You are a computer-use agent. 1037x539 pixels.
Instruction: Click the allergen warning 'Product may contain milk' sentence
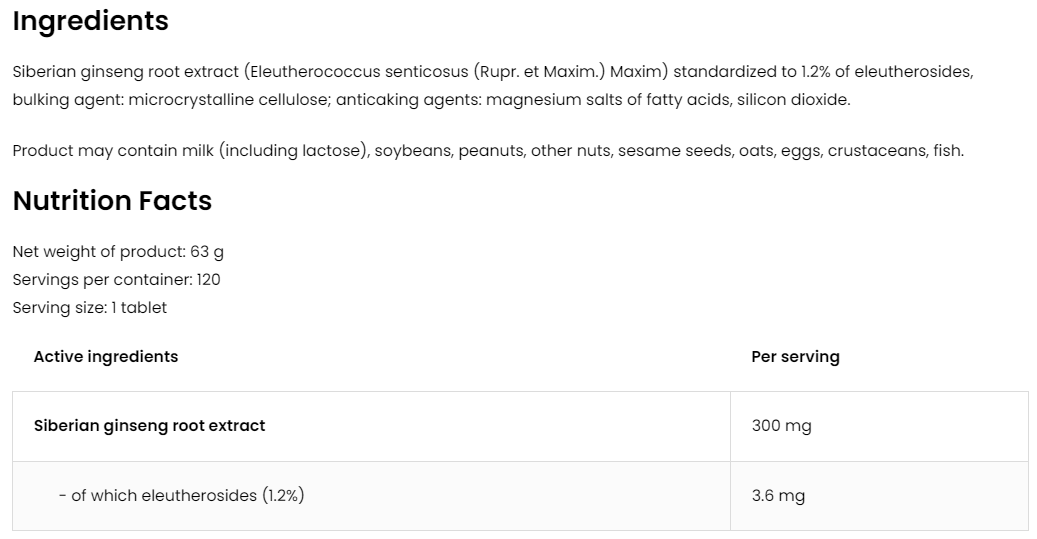point(190,151)
